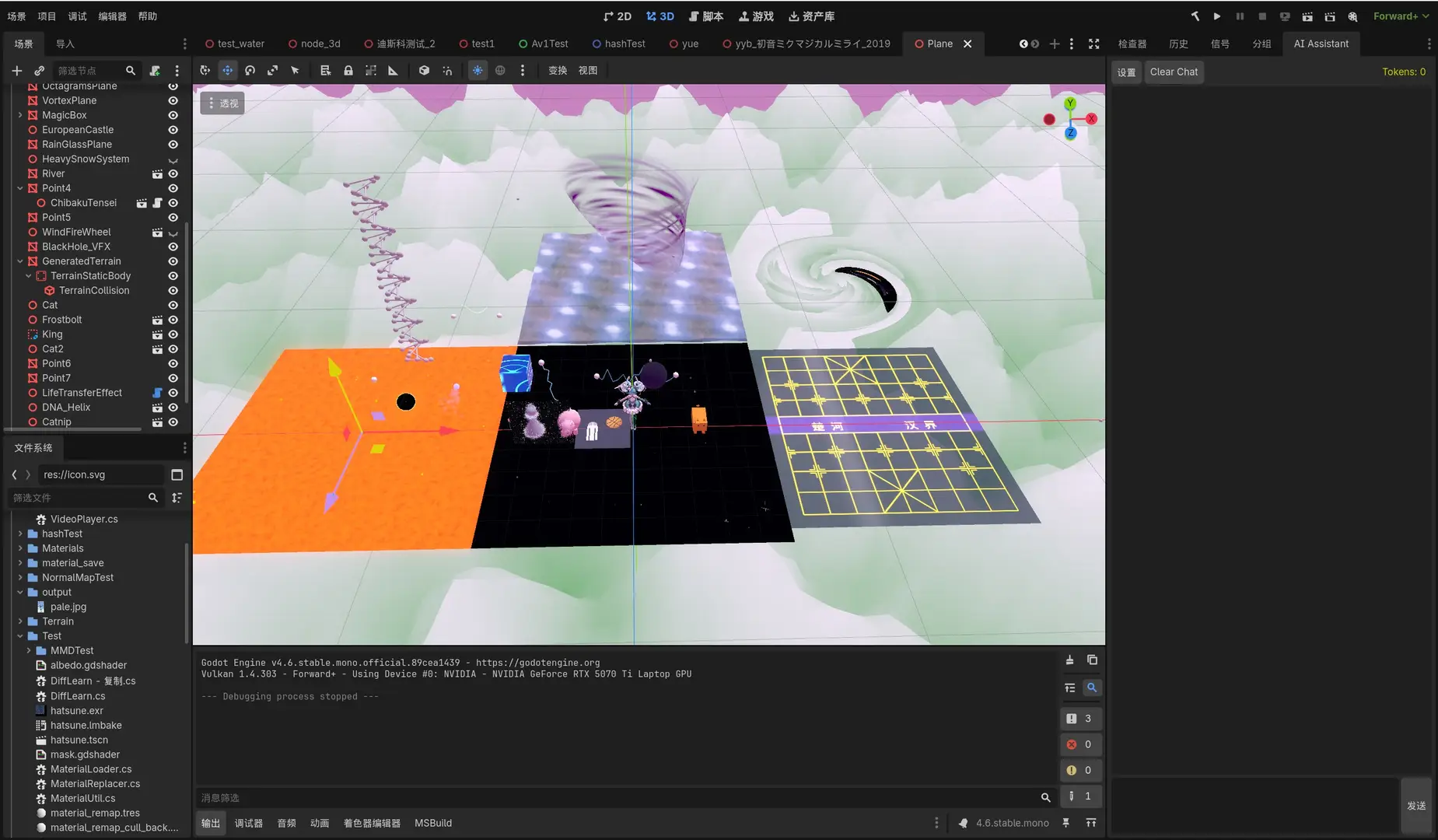The image size is (1438, 840).
Task: Open the 视图 (View) menu
Action: pos(589,70)
